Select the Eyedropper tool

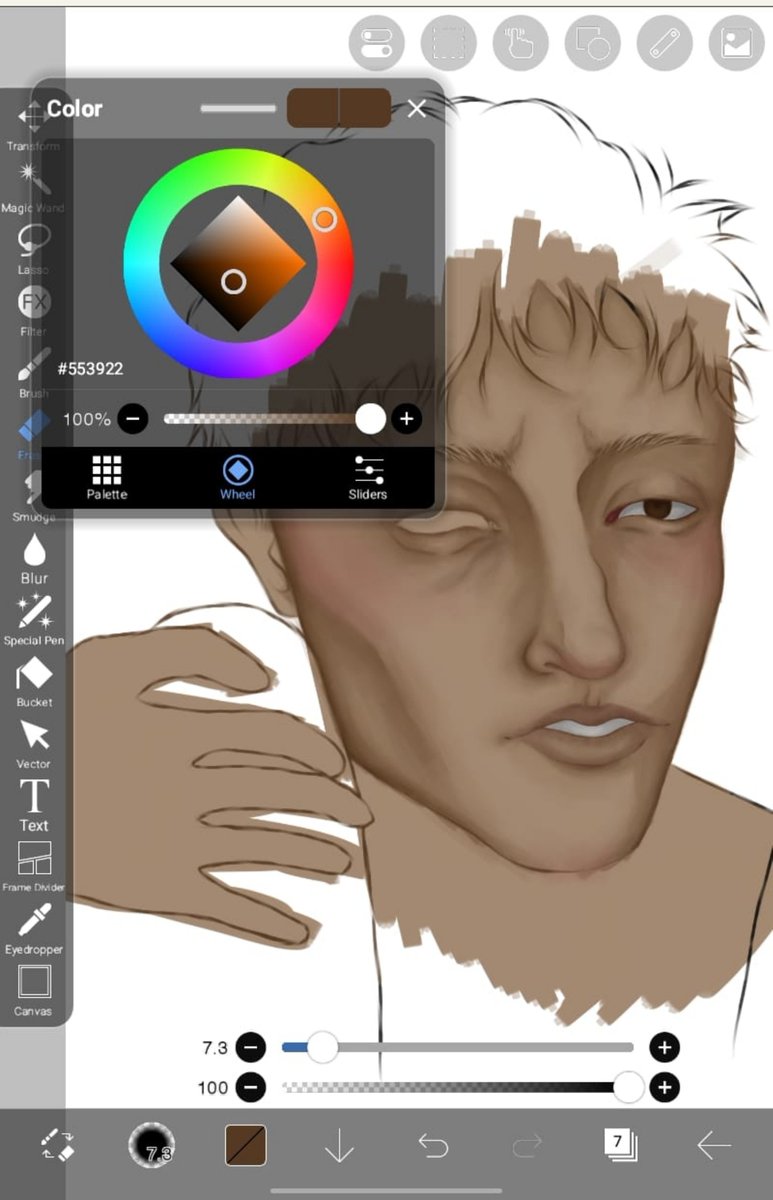coord(34,928)
